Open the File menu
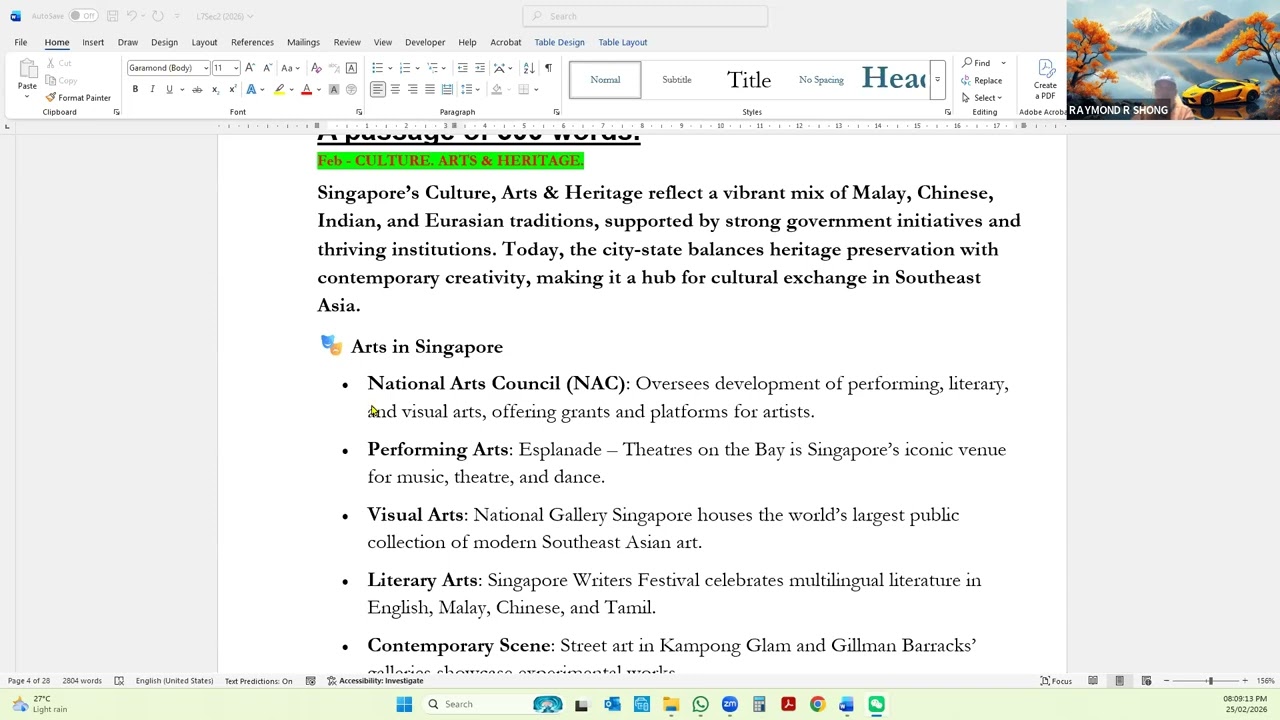The width and height of the screenshot is (1280, 720). 21,42
